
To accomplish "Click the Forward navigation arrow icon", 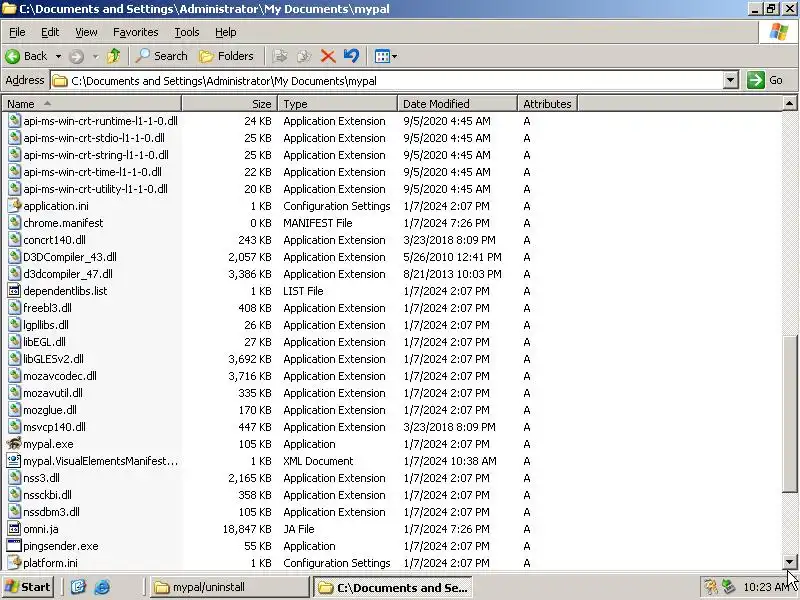I will click(77, 56).
